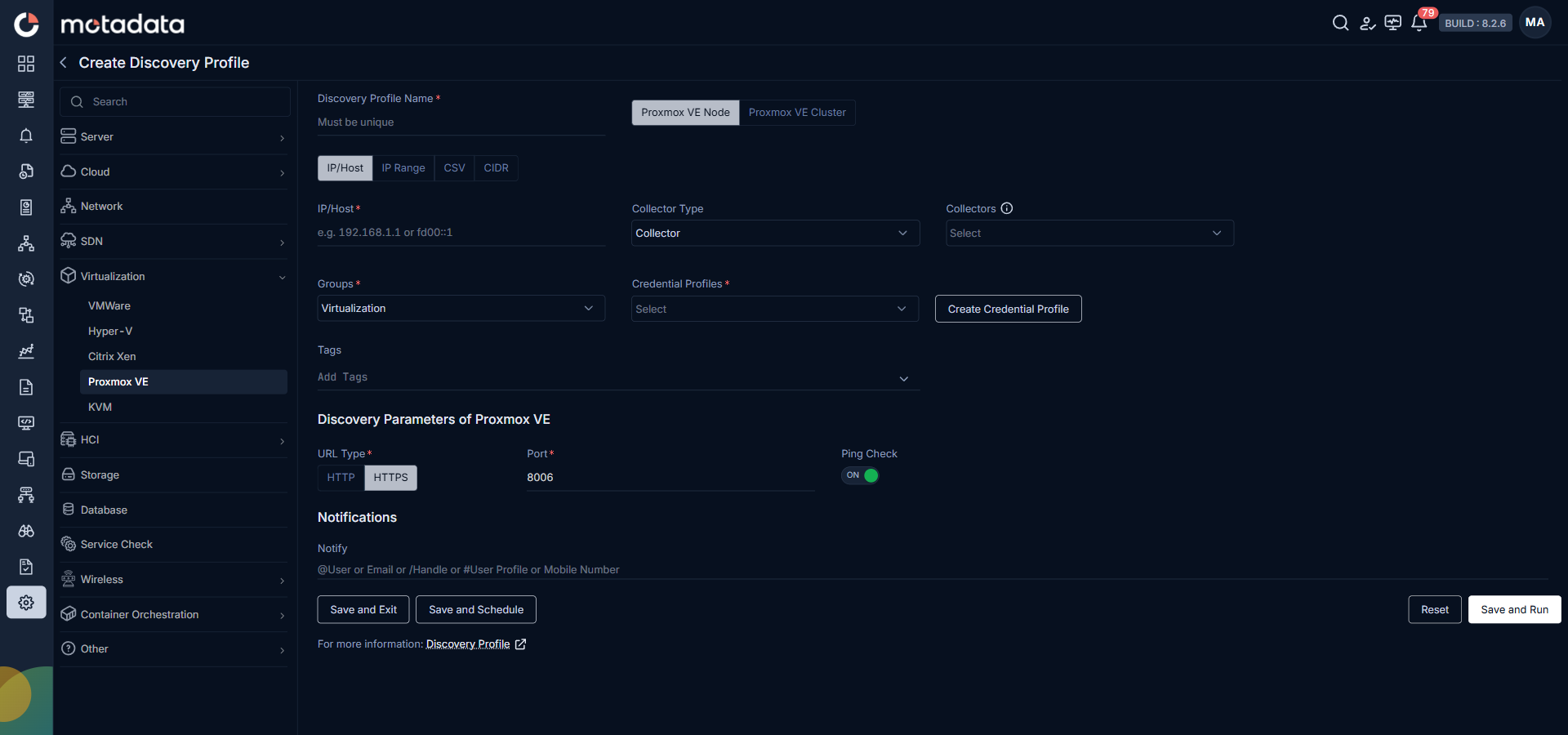
Task: Click Save and Run button
Action: pyautogui.click(x=1515, y=609)
